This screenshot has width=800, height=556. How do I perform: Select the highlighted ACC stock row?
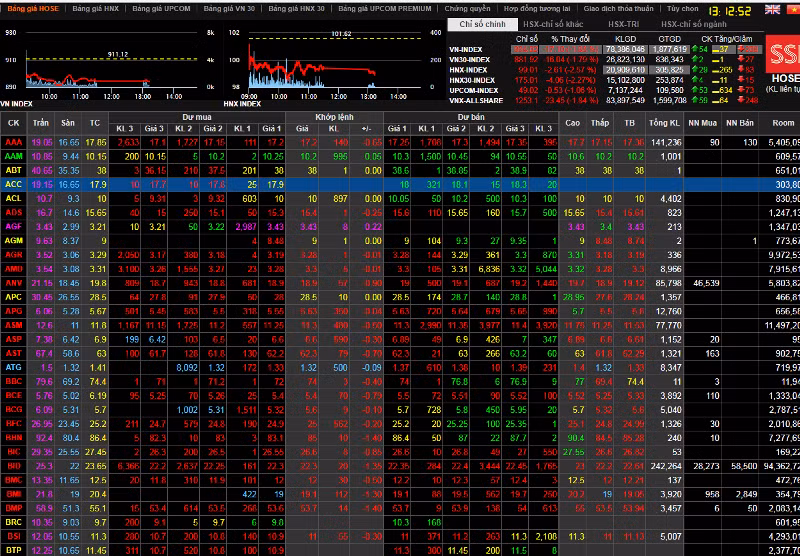coord(13,185)
